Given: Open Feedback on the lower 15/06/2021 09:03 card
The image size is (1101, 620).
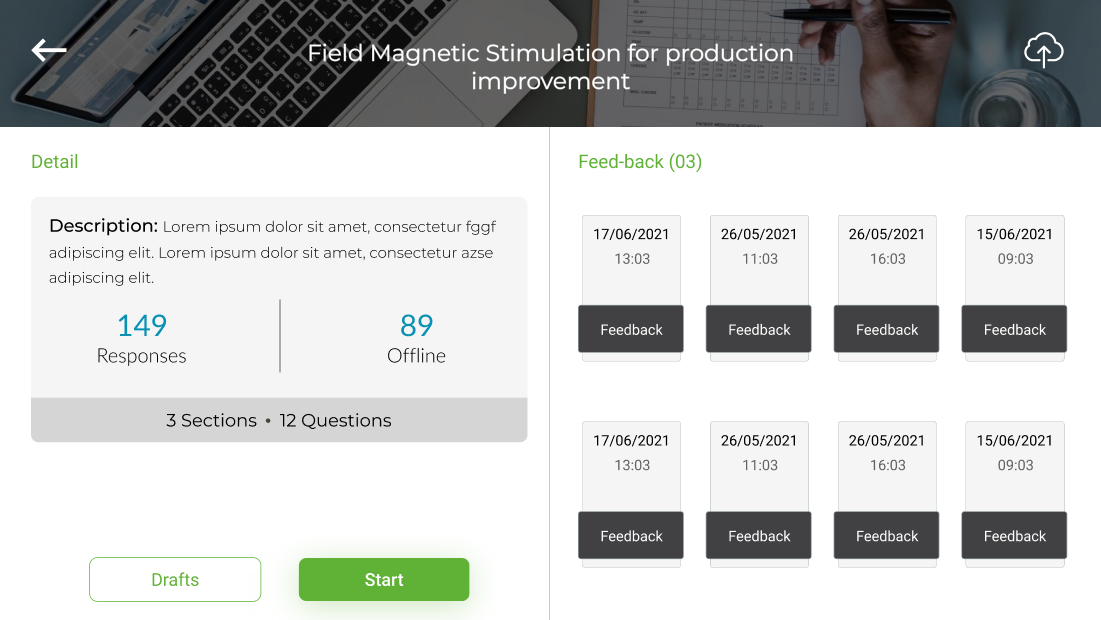Looking at the screenshot, I should pyautogui.click(x=1014, y=536).
